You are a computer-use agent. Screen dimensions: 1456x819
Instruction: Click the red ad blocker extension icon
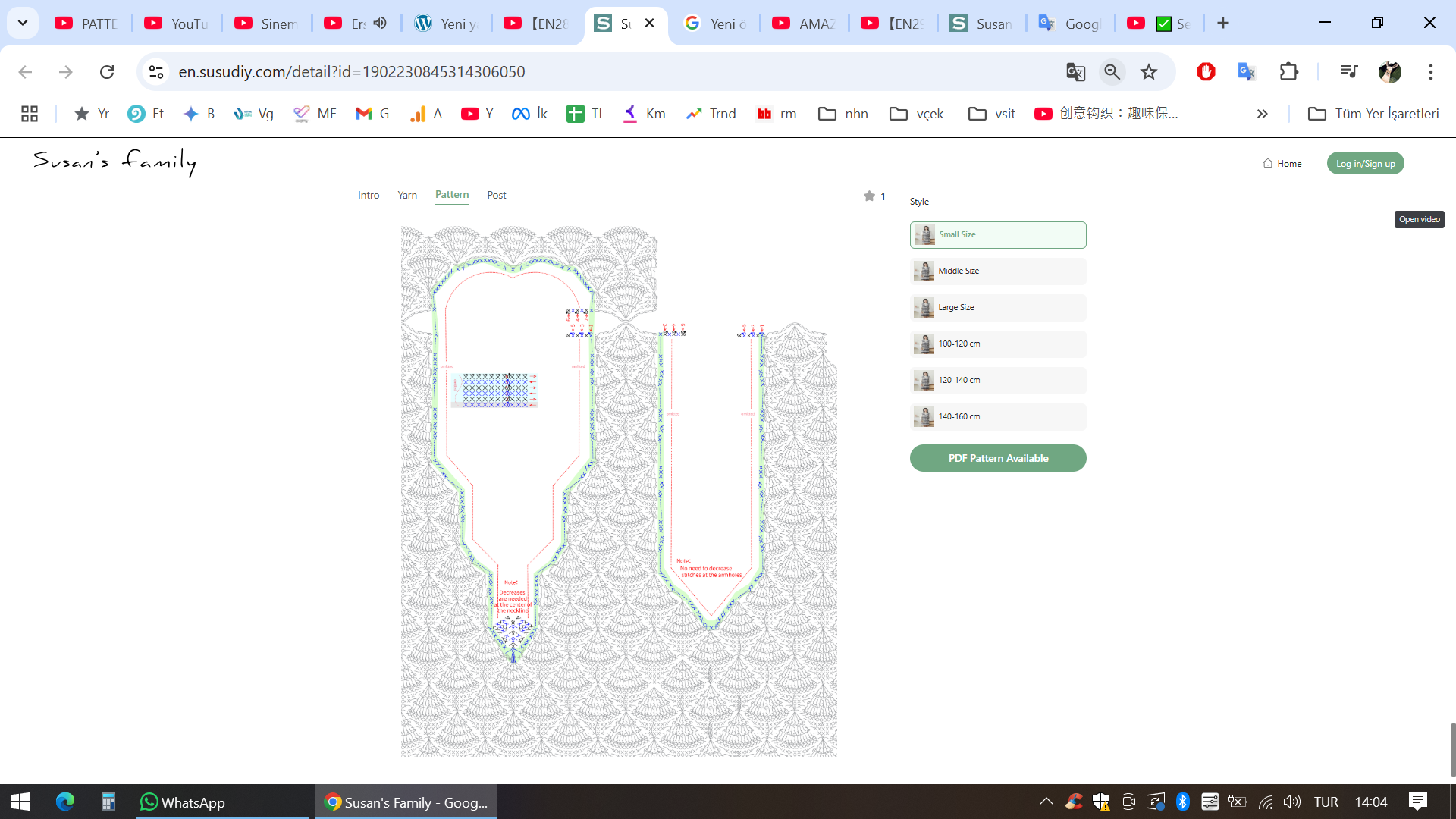(x=1206, y=72)
